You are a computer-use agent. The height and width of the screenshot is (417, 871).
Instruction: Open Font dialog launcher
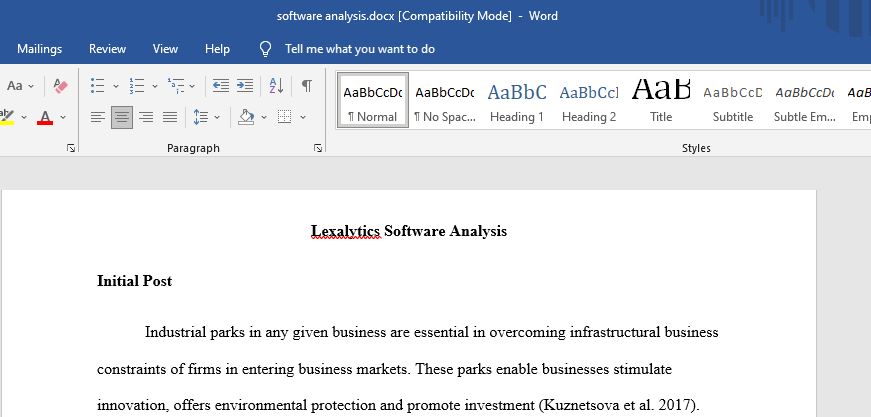click(71, 148)
